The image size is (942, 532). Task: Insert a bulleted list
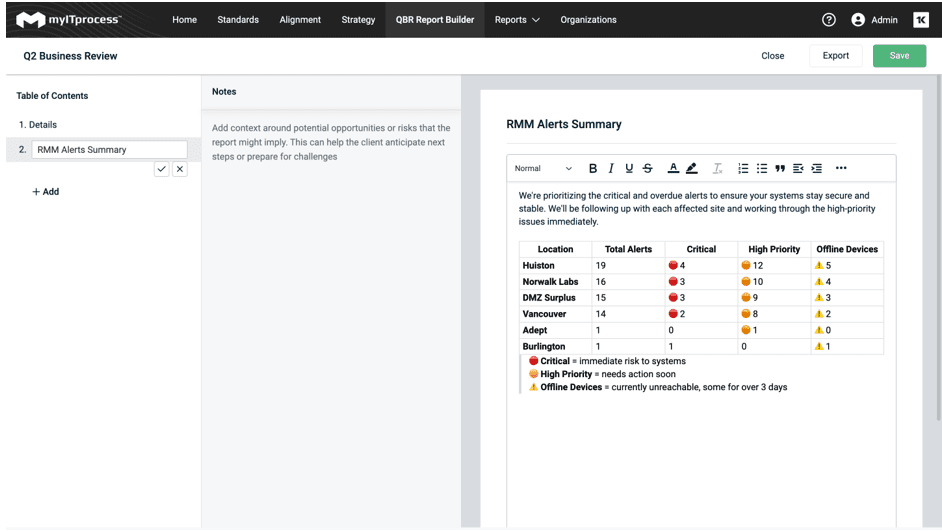[x=762, y=169]
